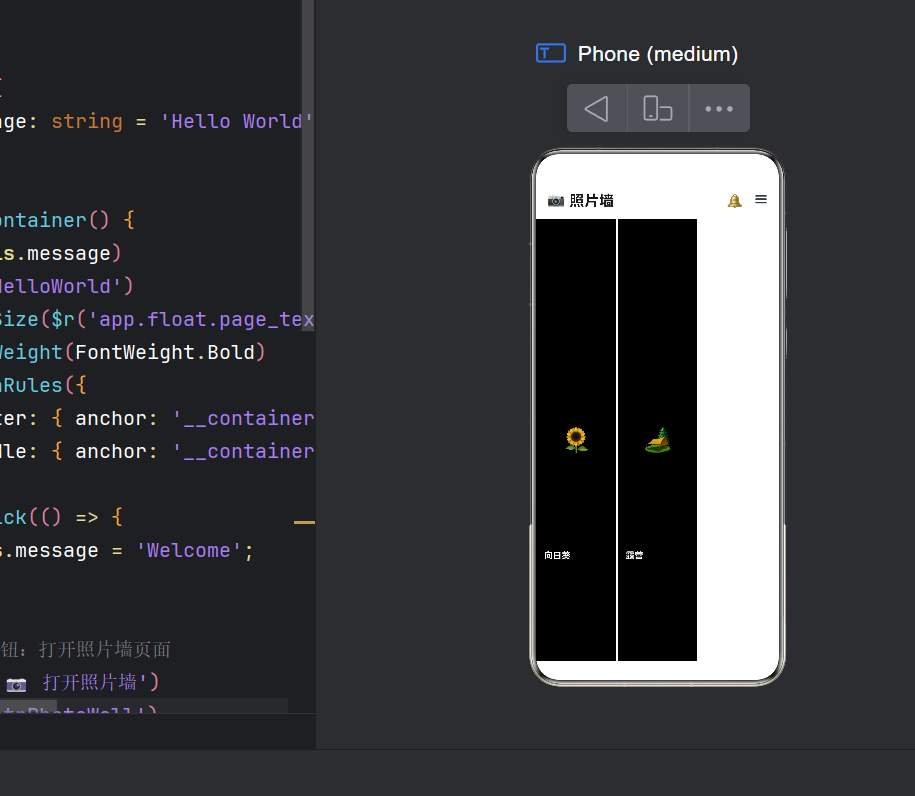This screenshot has width=915, height=796.
Task: Click the Phone (medium) label
Action: coord(658,54)
